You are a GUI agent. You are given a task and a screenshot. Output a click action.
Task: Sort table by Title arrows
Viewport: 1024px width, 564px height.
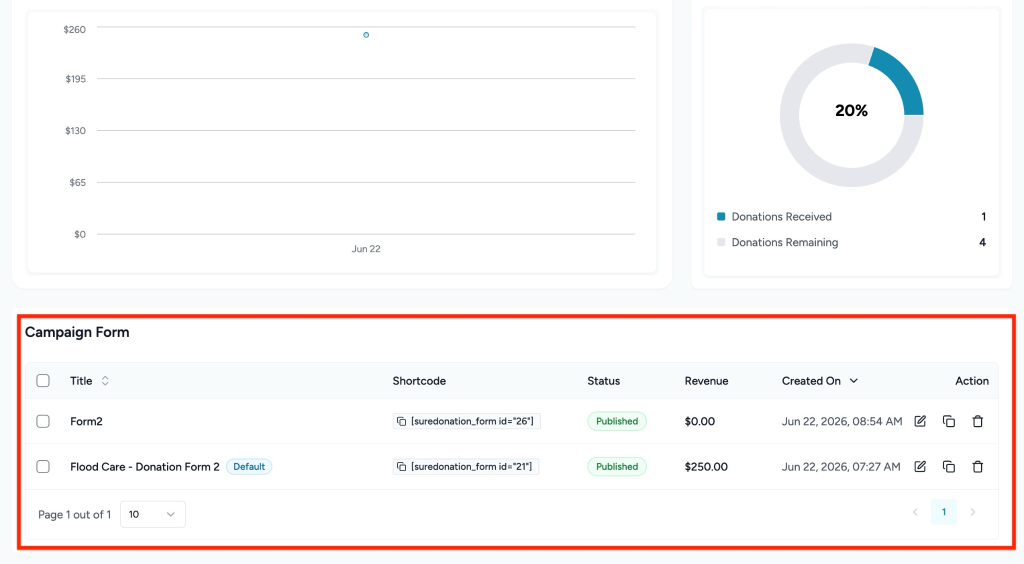105,381
